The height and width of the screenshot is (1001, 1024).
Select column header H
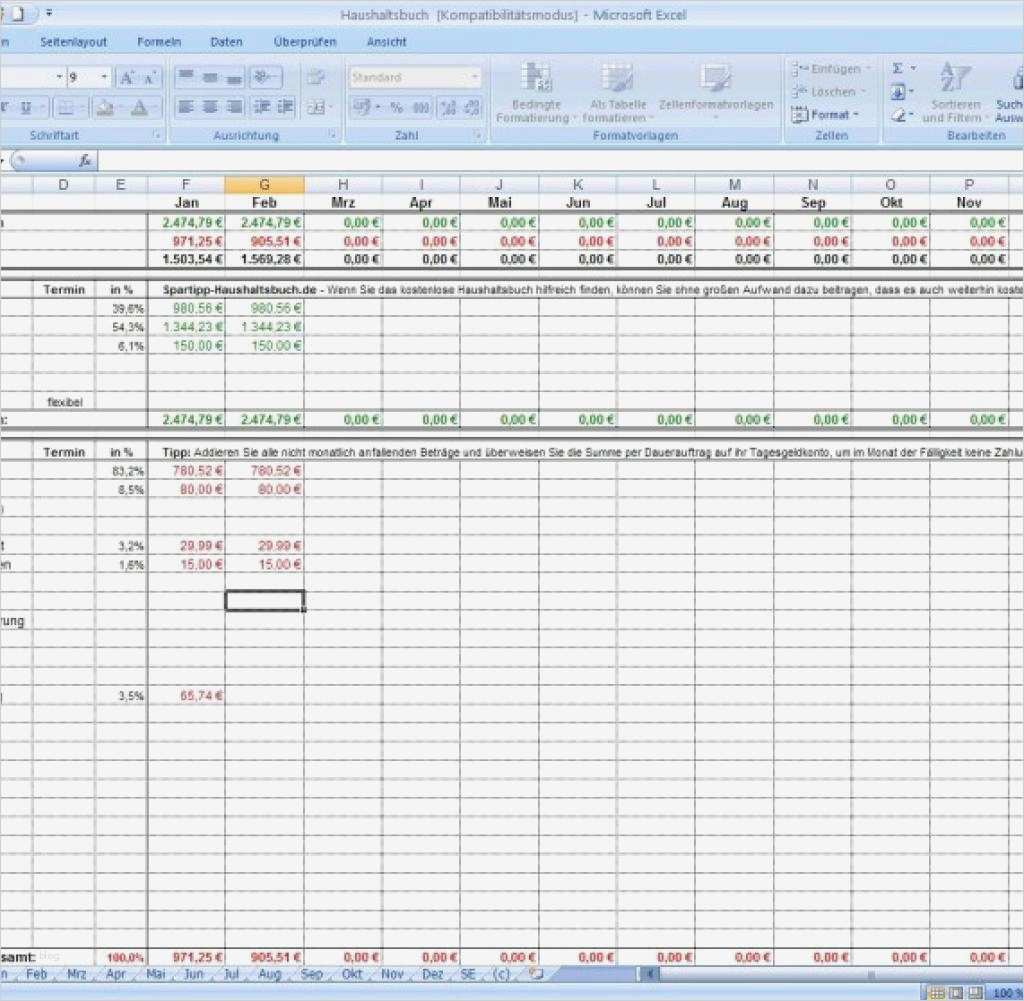point(343,185)
